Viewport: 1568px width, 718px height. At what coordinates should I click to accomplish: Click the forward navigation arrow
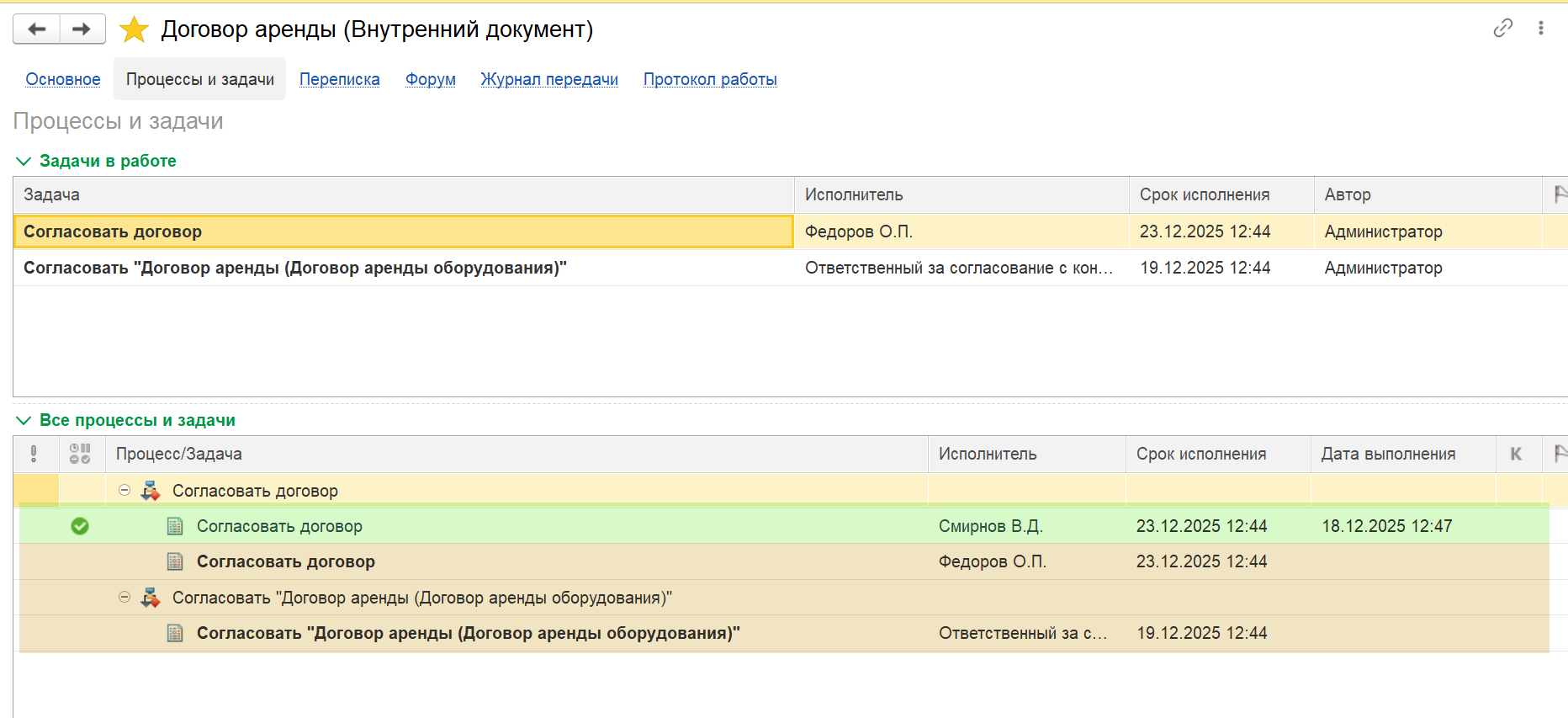(82, 29)
